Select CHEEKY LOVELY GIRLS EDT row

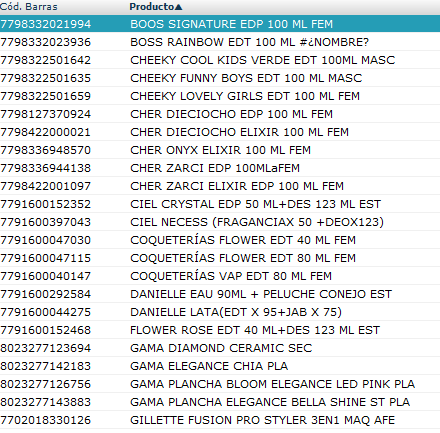(220, 96)
